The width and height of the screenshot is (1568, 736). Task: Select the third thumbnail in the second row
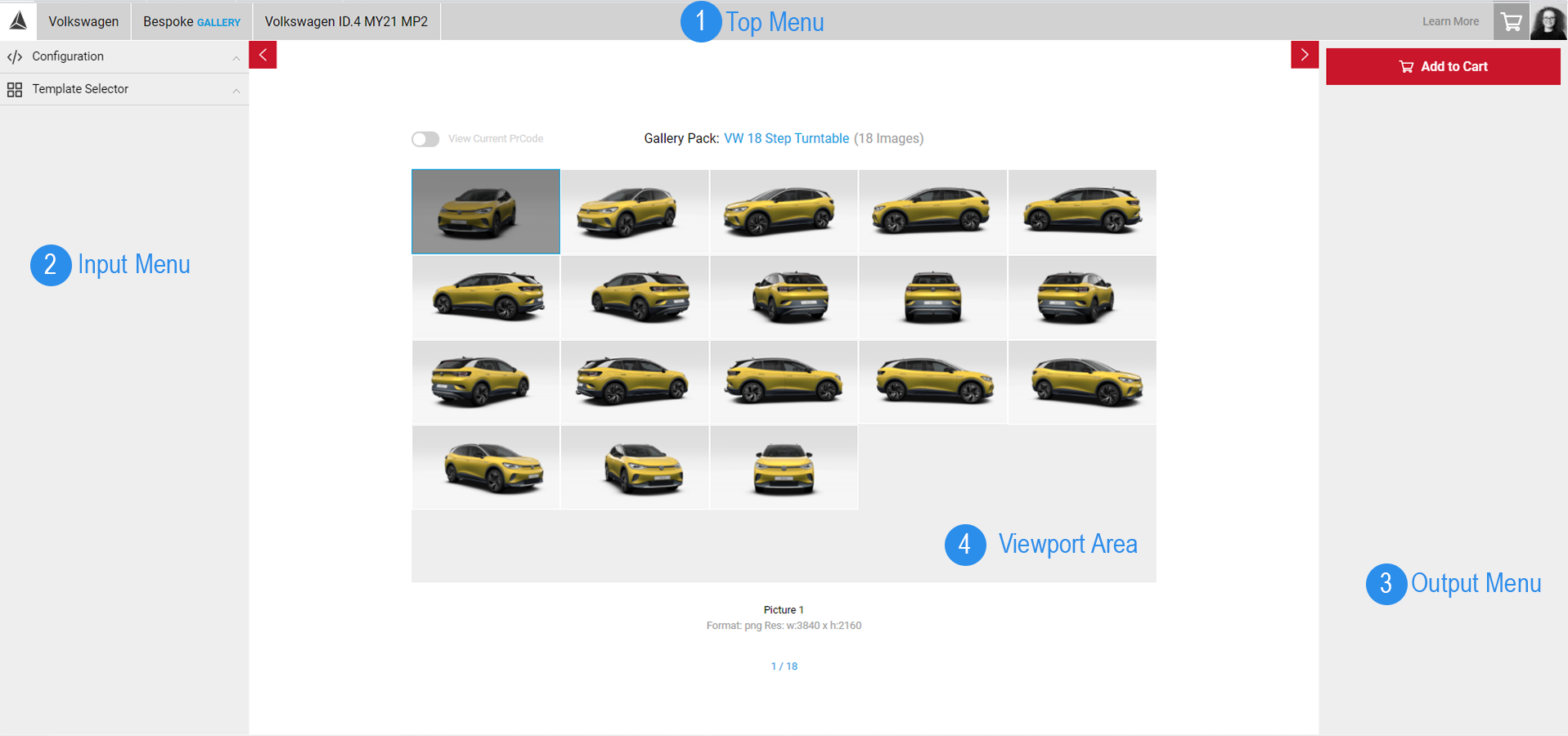point(784,296)
